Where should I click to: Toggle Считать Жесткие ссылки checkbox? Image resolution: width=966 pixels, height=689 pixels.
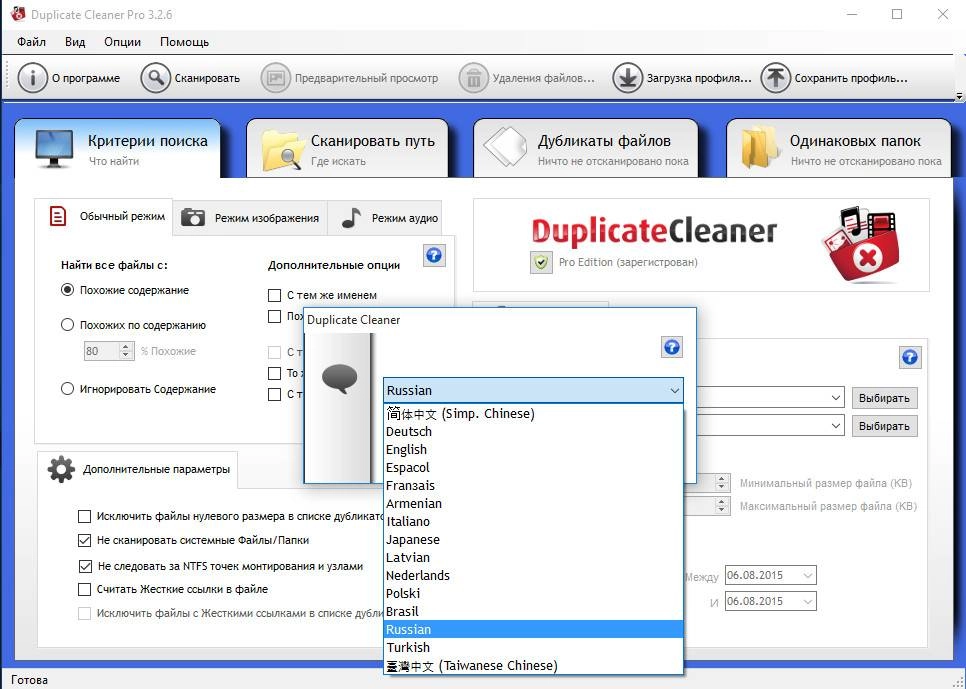(x=84, y=590)
